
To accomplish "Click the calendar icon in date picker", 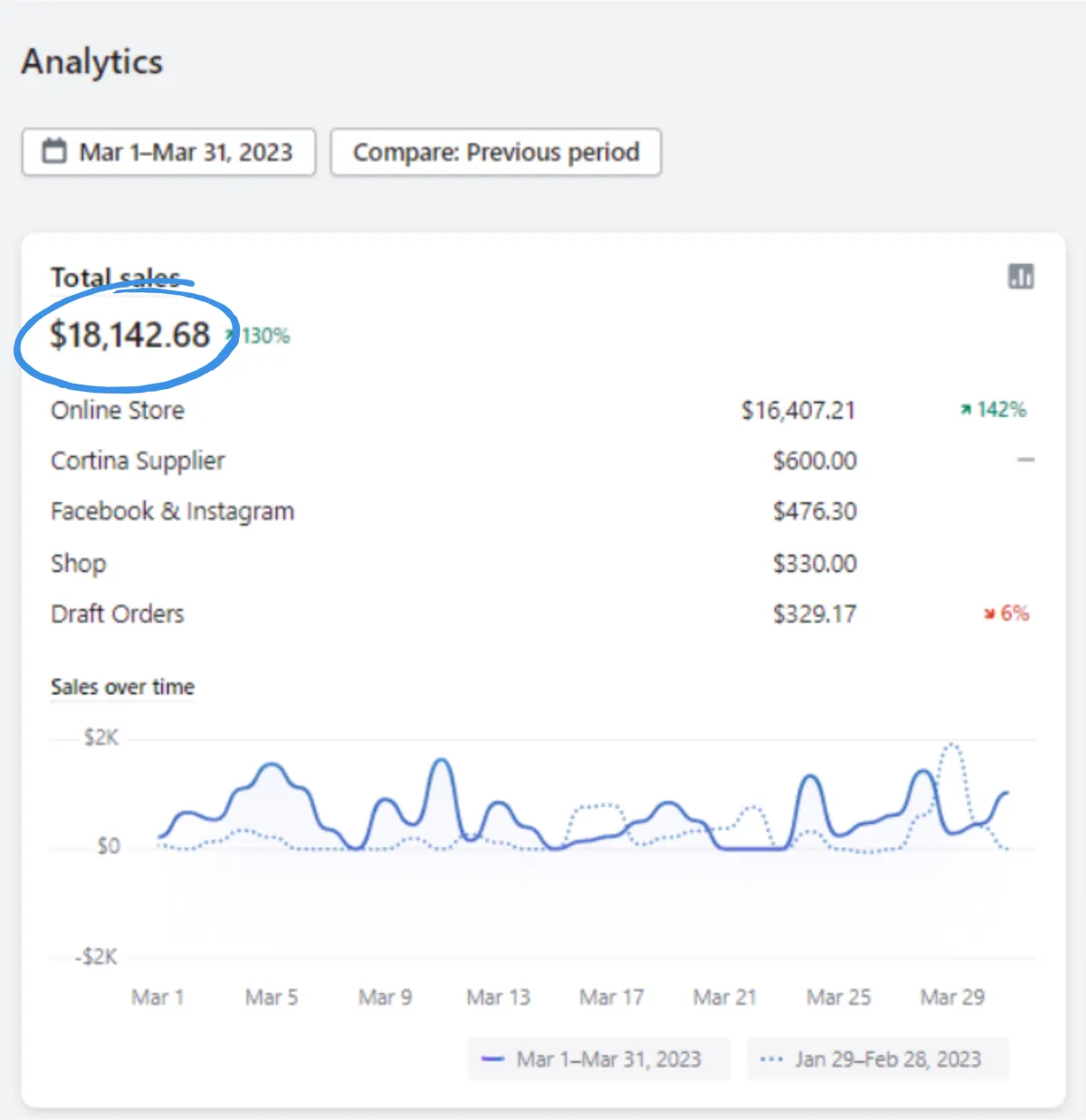I will pos(55,151).
